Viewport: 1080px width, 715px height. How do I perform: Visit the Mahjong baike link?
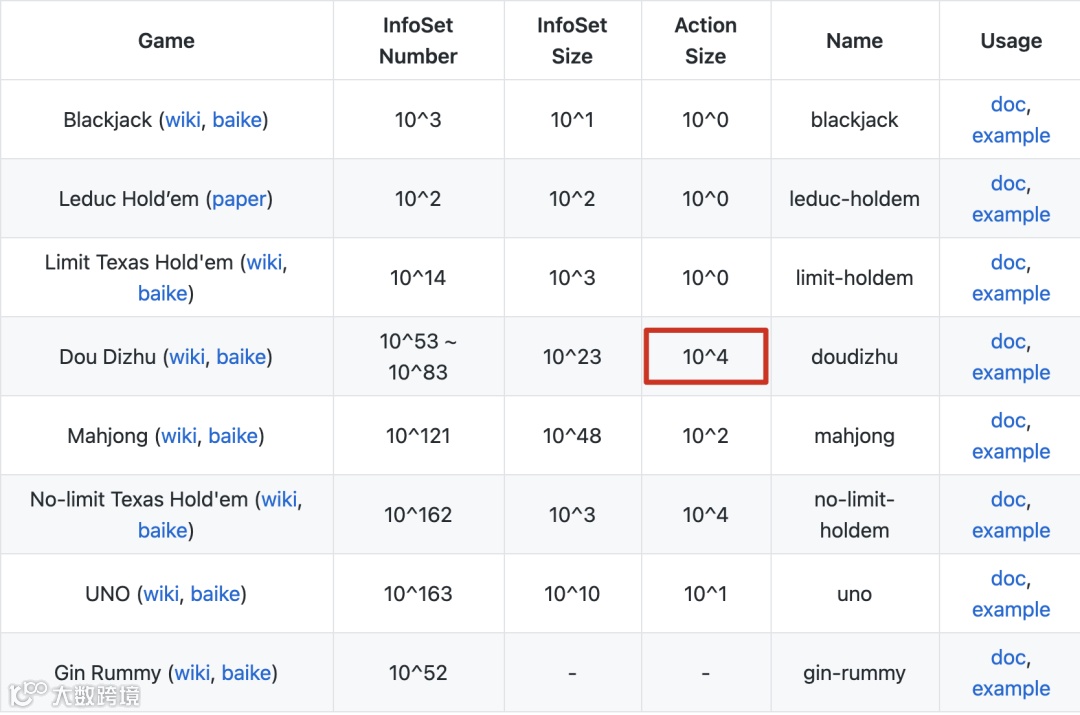pyautogui.click(x=233, y=436)
